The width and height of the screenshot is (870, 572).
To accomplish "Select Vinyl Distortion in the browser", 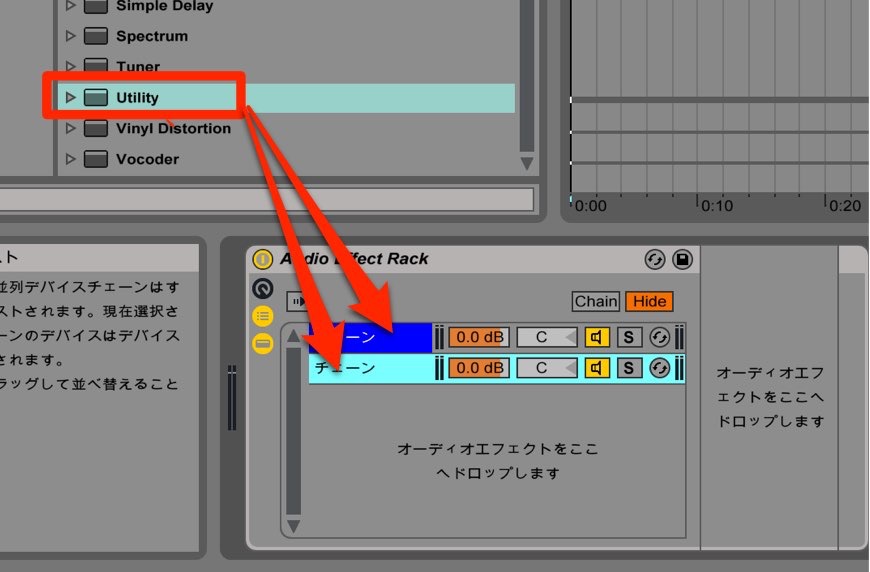I will [x=173, y=128].
